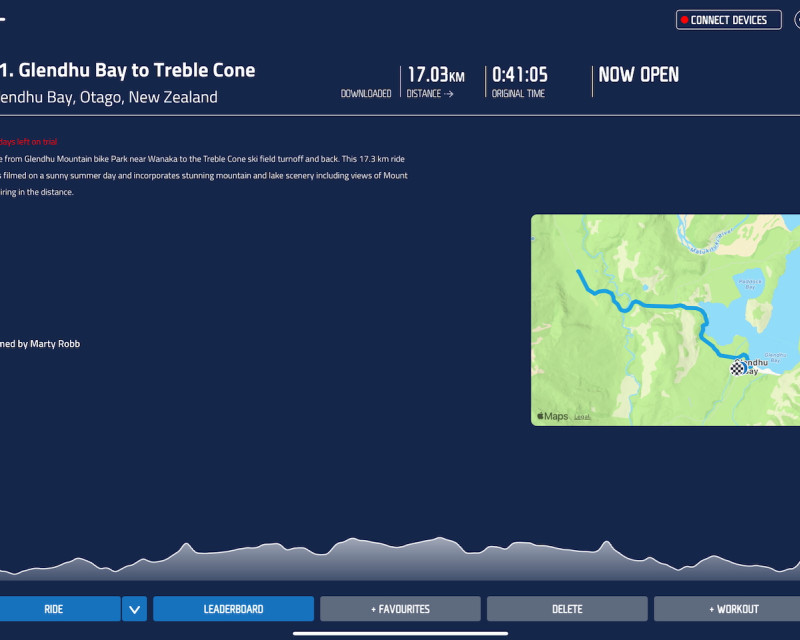Click the checkered finish flag on map
The height and width of the screenshot is (640, 800).
click(737, 368)
